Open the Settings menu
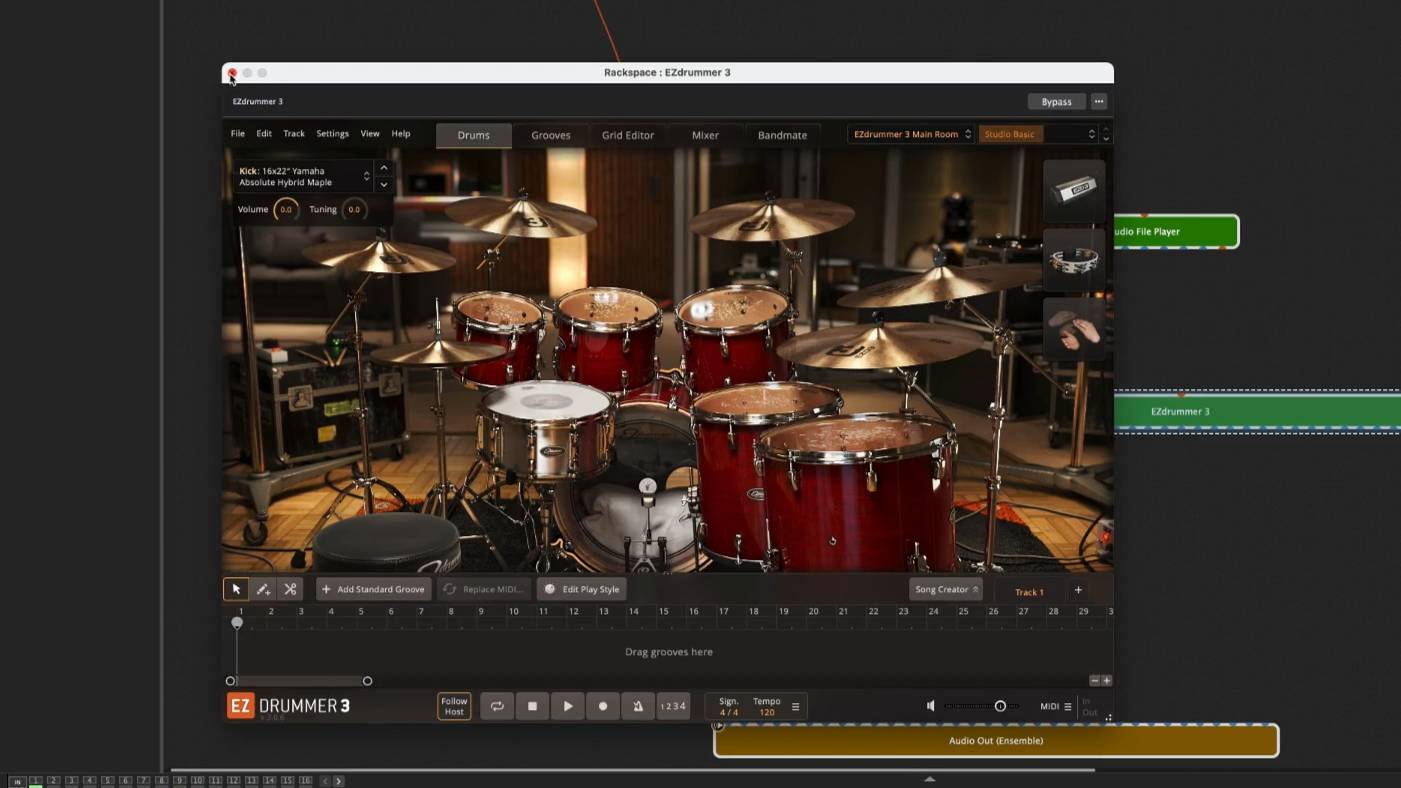This screenshot has height=788, width=1401. [333, 134]
